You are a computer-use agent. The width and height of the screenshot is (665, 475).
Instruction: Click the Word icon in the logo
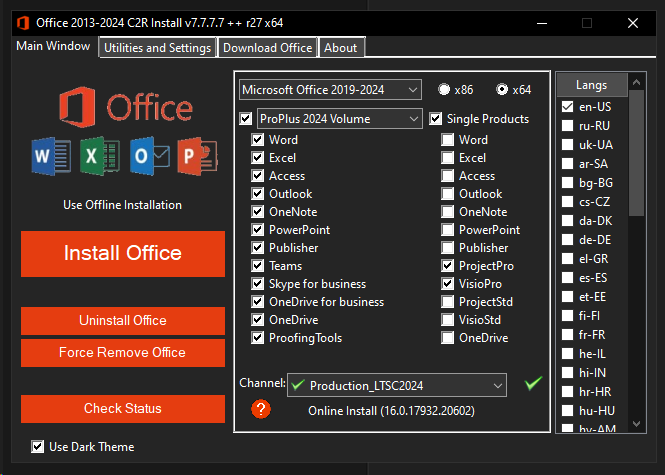(51, 156)
